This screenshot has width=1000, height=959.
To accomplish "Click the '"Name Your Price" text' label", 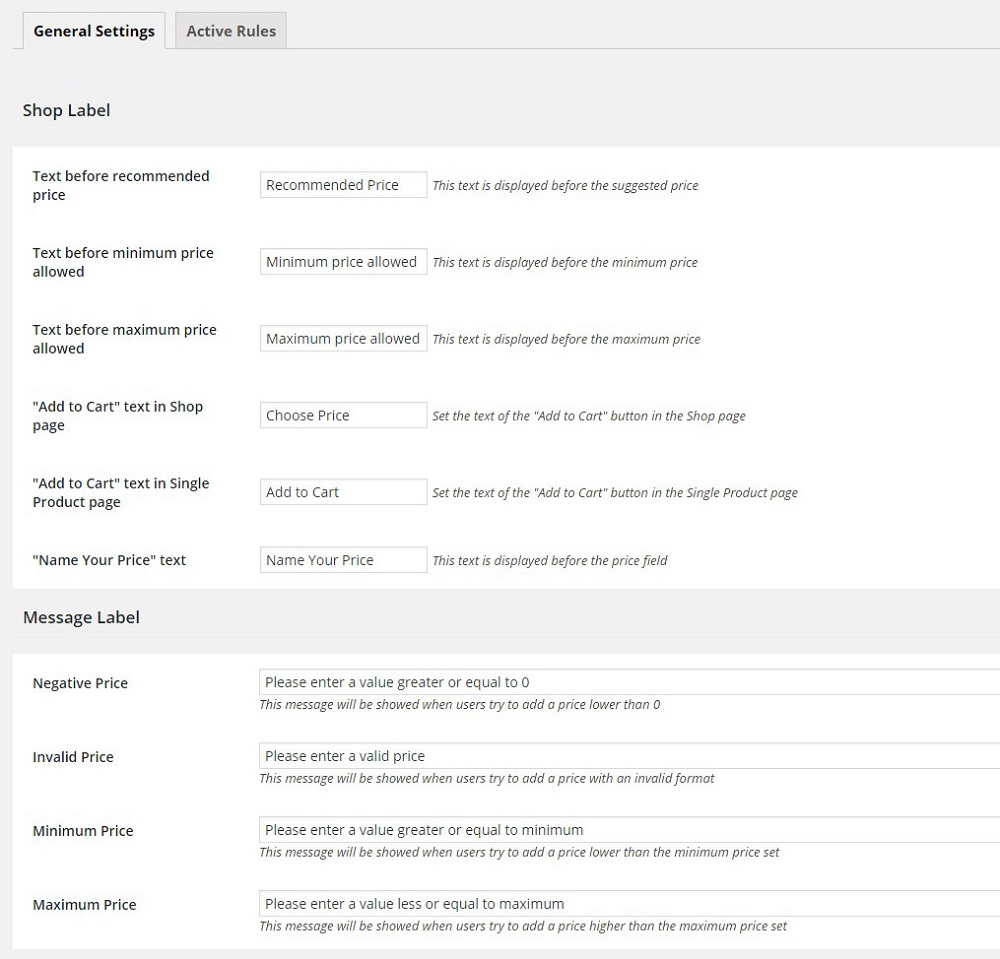I will click(x=109, y=560).
